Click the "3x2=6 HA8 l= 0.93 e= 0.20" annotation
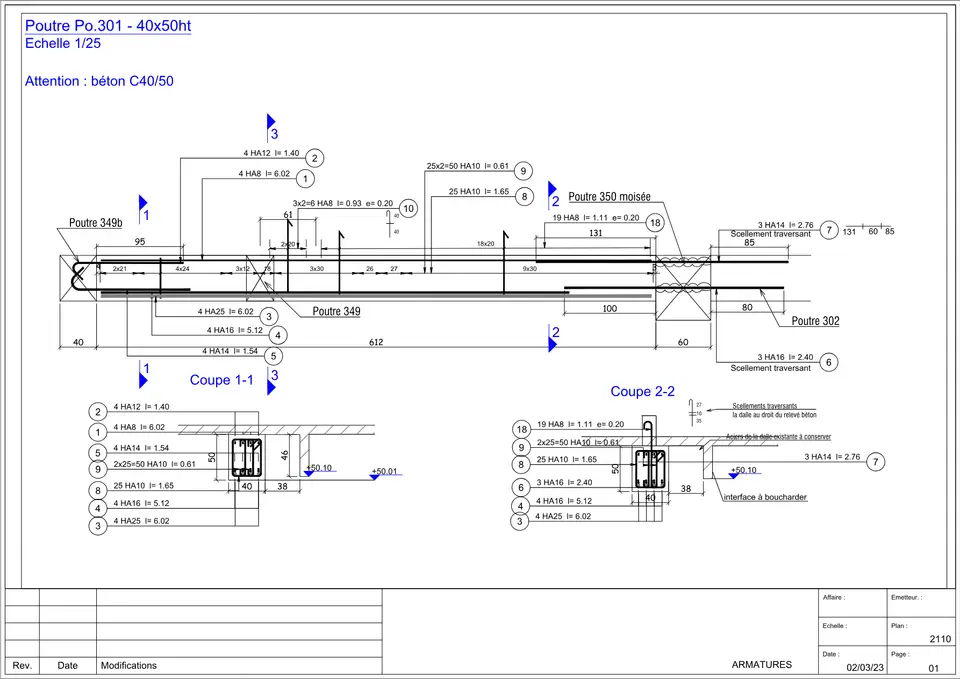This screenshot has width=960, height=679. [x=343, y=203]
